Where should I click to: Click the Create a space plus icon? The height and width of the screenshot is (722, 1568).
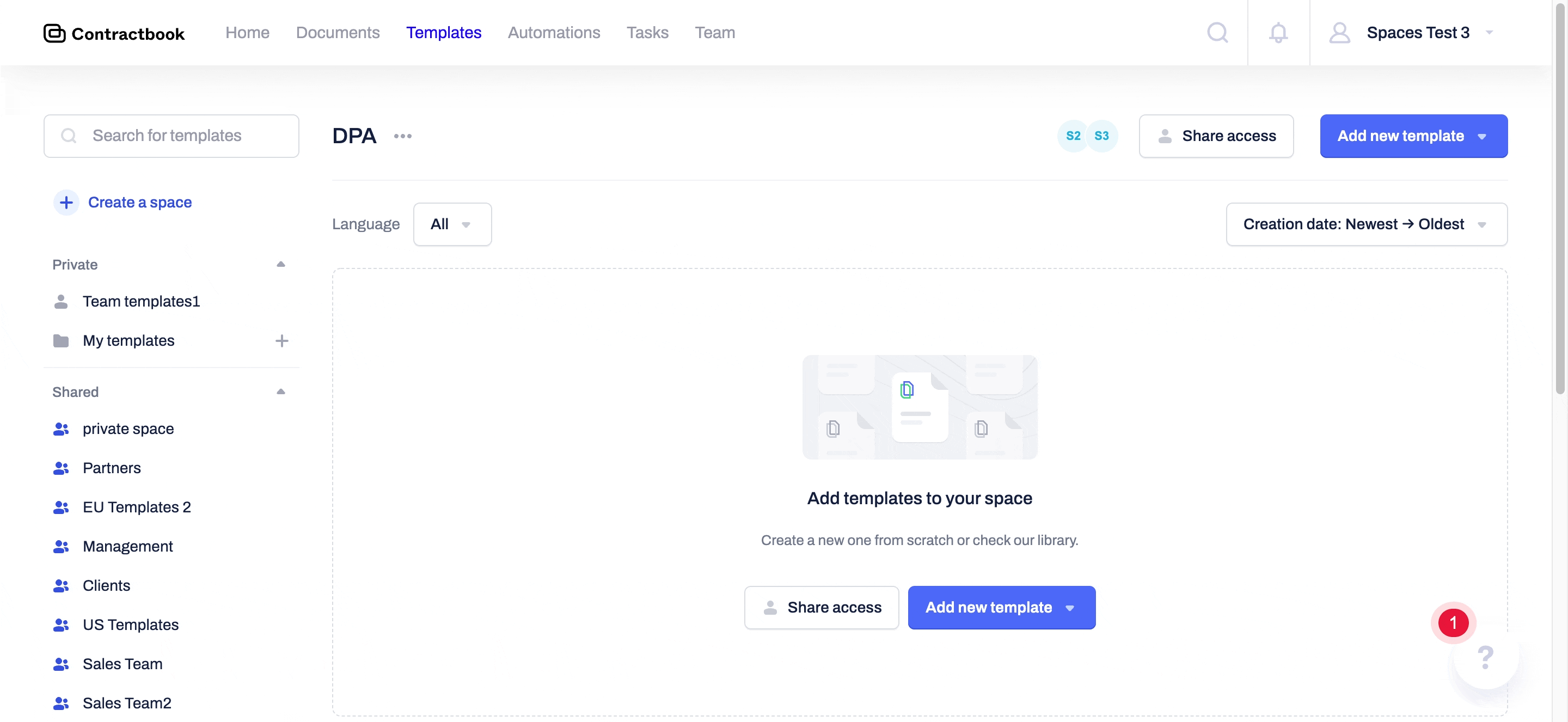pyautogui.click(x=66, y=202)
